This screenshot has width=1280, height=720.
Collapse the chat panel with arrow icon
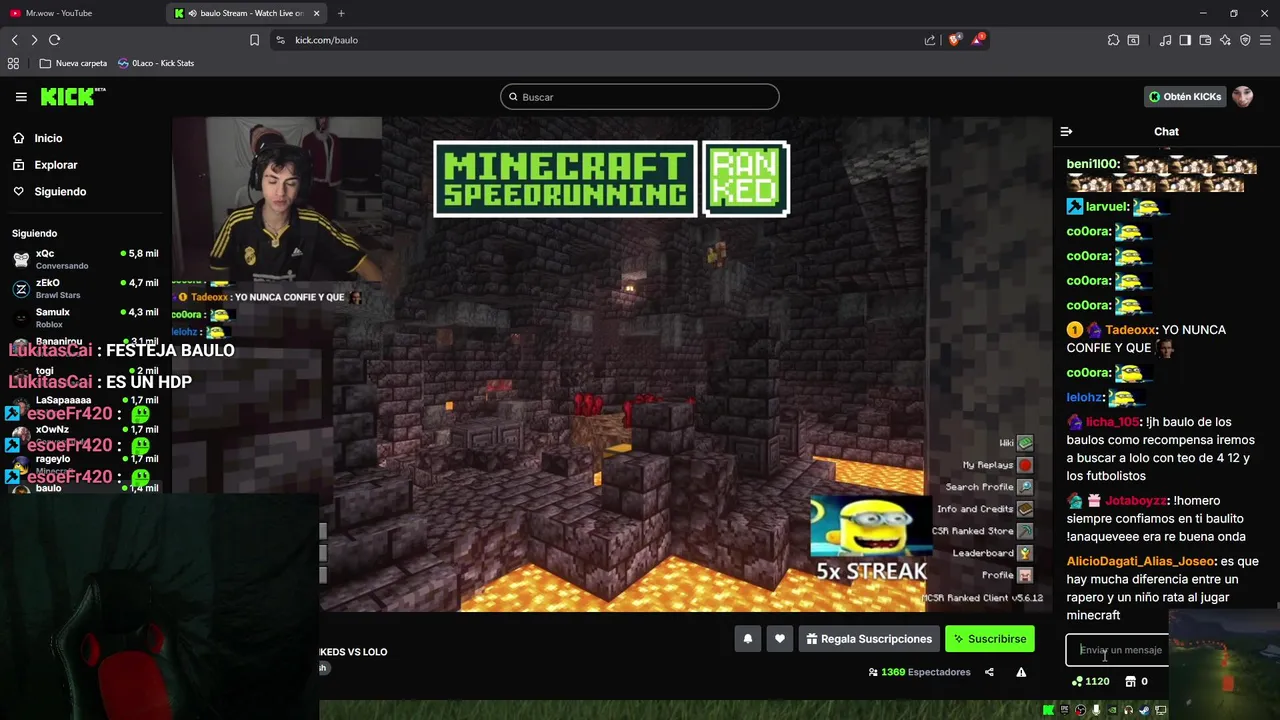(x=1066, y=132)
